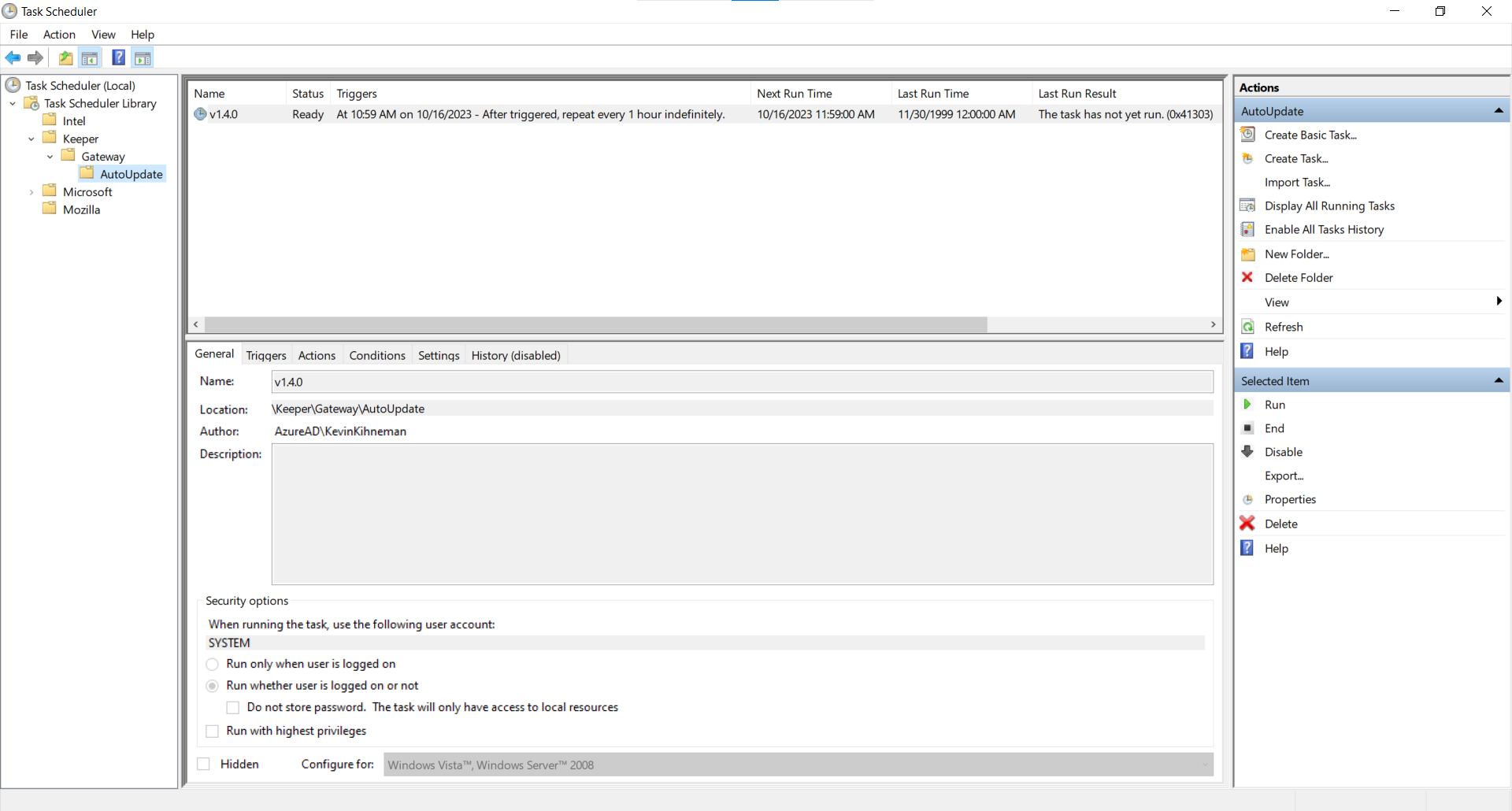Enable Run with highest privileges checkbox
This screenshot has height=811, width=1512.
tap(212, 731)
